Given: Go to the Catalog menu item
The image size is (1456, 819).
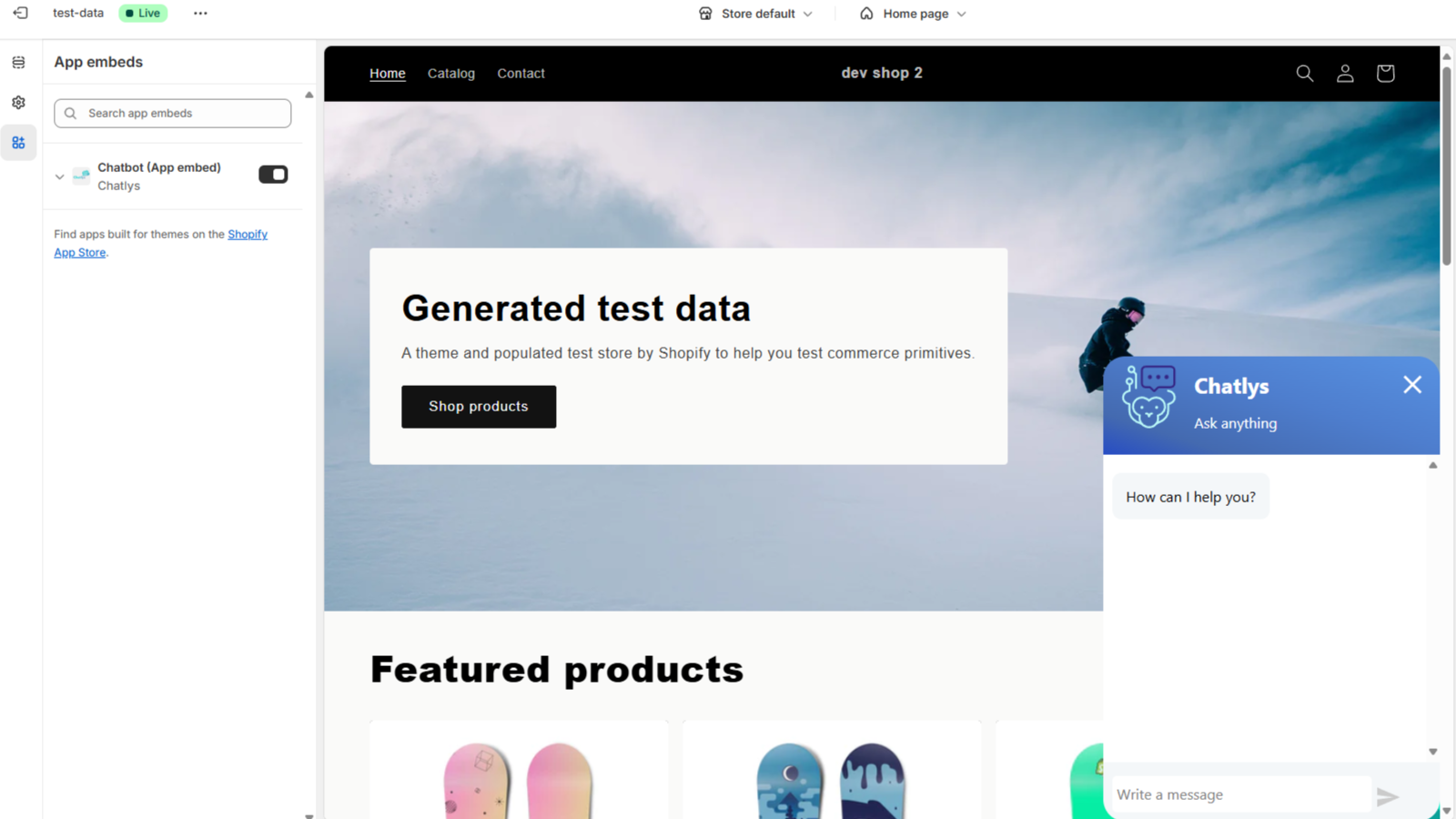Looking at the screenshot, I should tap(451, 74).
